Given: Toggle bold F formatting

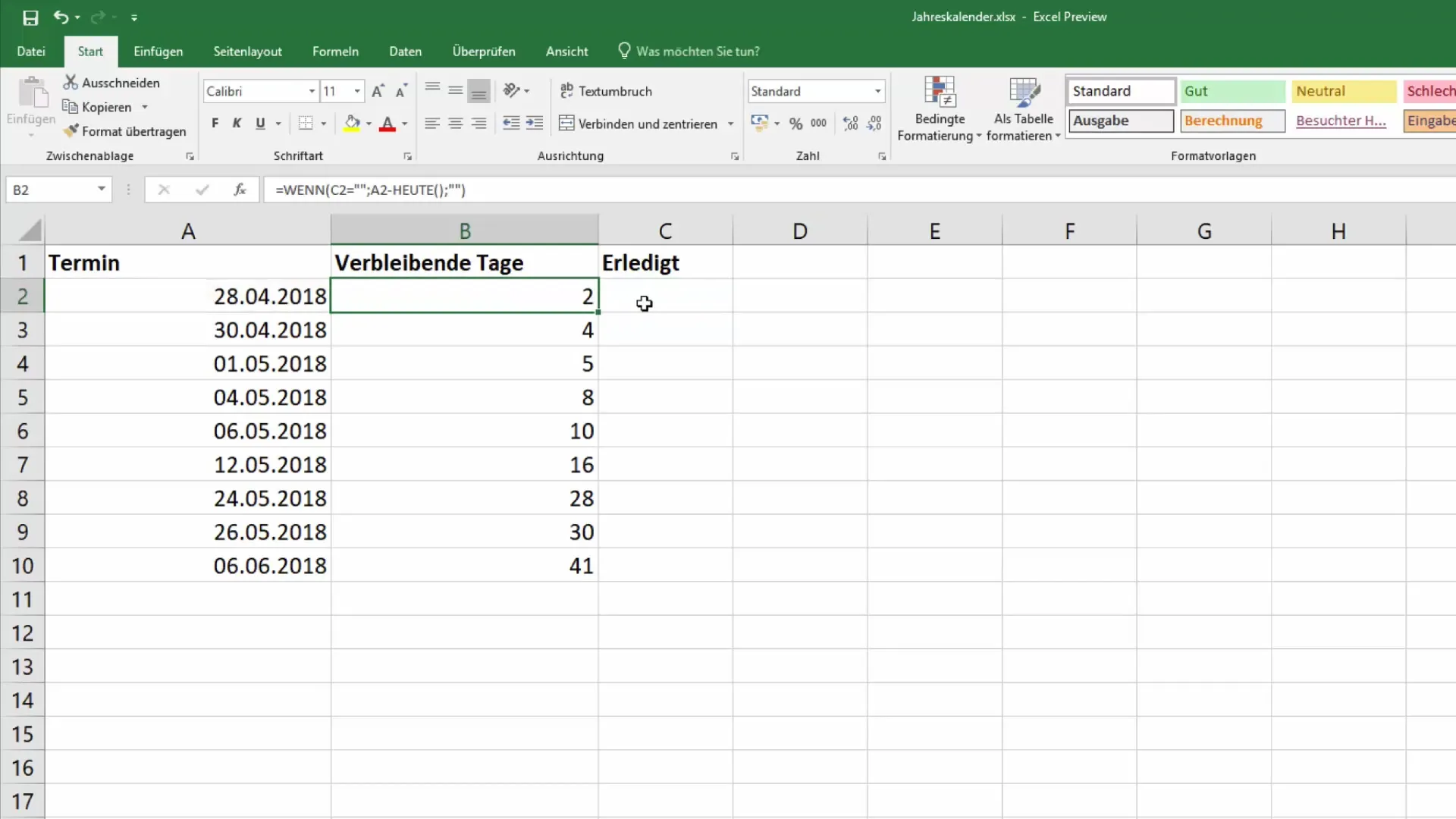Looking at the screenshot, I should (215, 124).
